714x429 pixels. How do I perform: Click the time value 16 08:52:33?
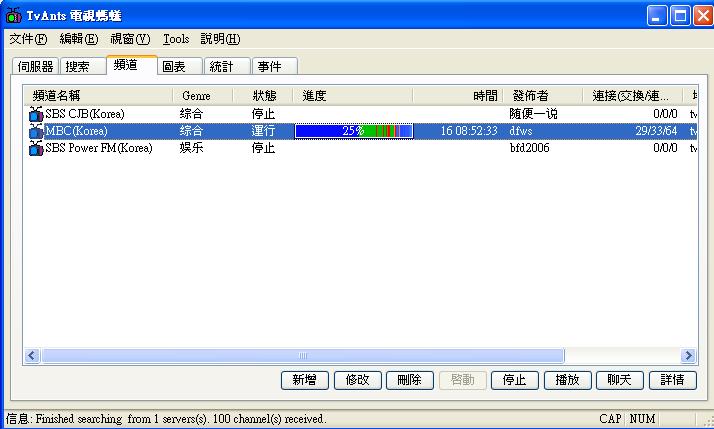pyautogui.click(x=469, y=131)
